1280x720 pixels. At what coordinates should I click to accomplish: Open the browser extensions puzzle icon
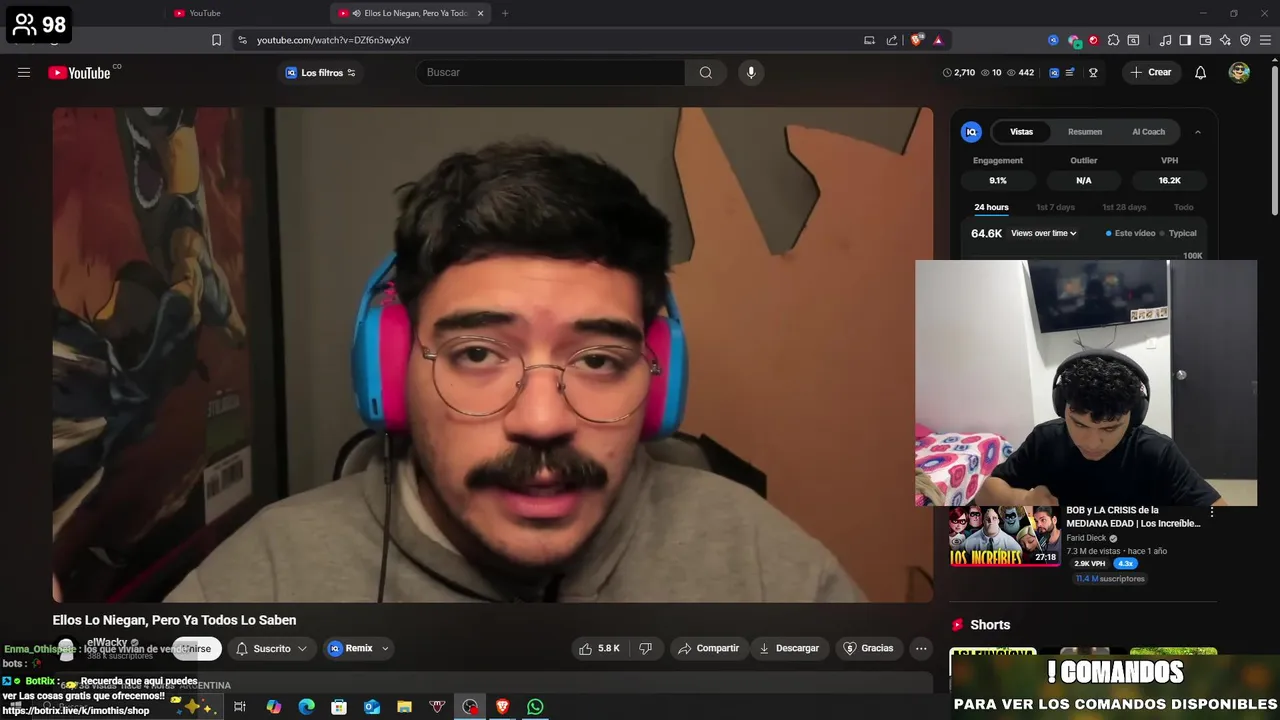(1113, 40)
